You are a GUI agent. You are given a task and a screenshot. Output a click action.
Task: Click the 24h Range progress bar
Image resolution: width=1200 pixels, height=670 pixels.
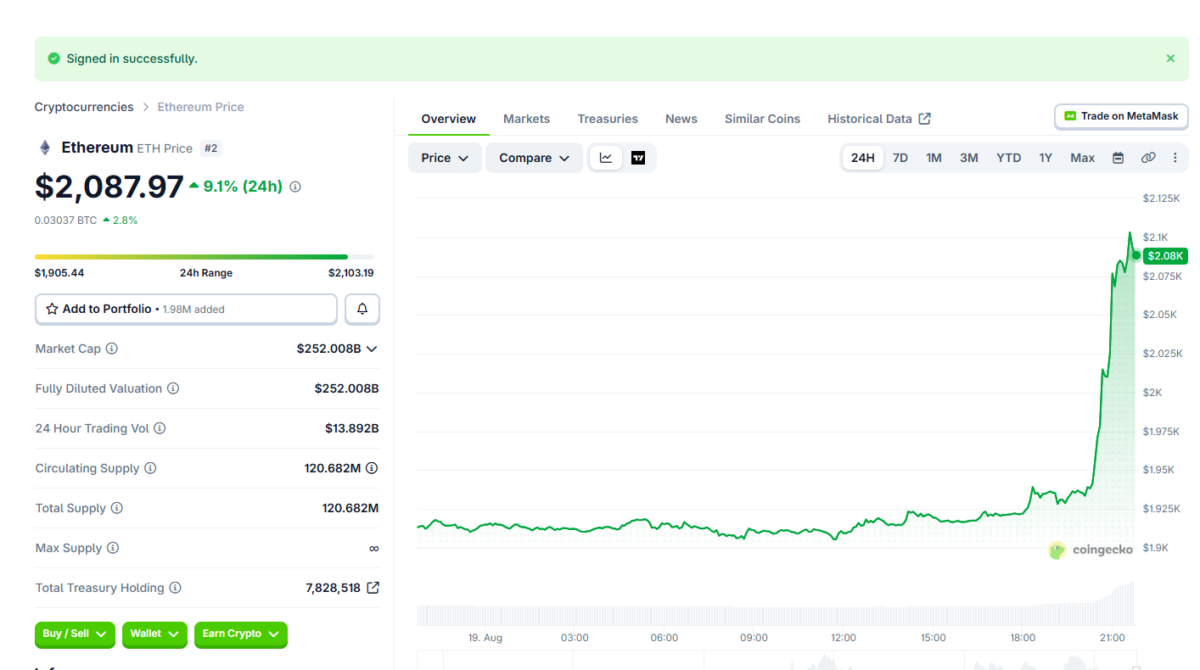point(204,257)
